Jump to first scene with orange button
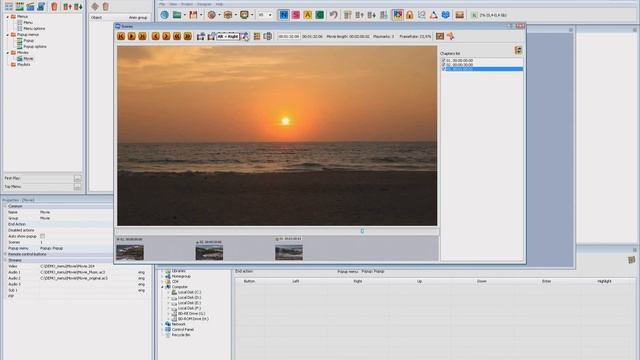 (121, 36)
